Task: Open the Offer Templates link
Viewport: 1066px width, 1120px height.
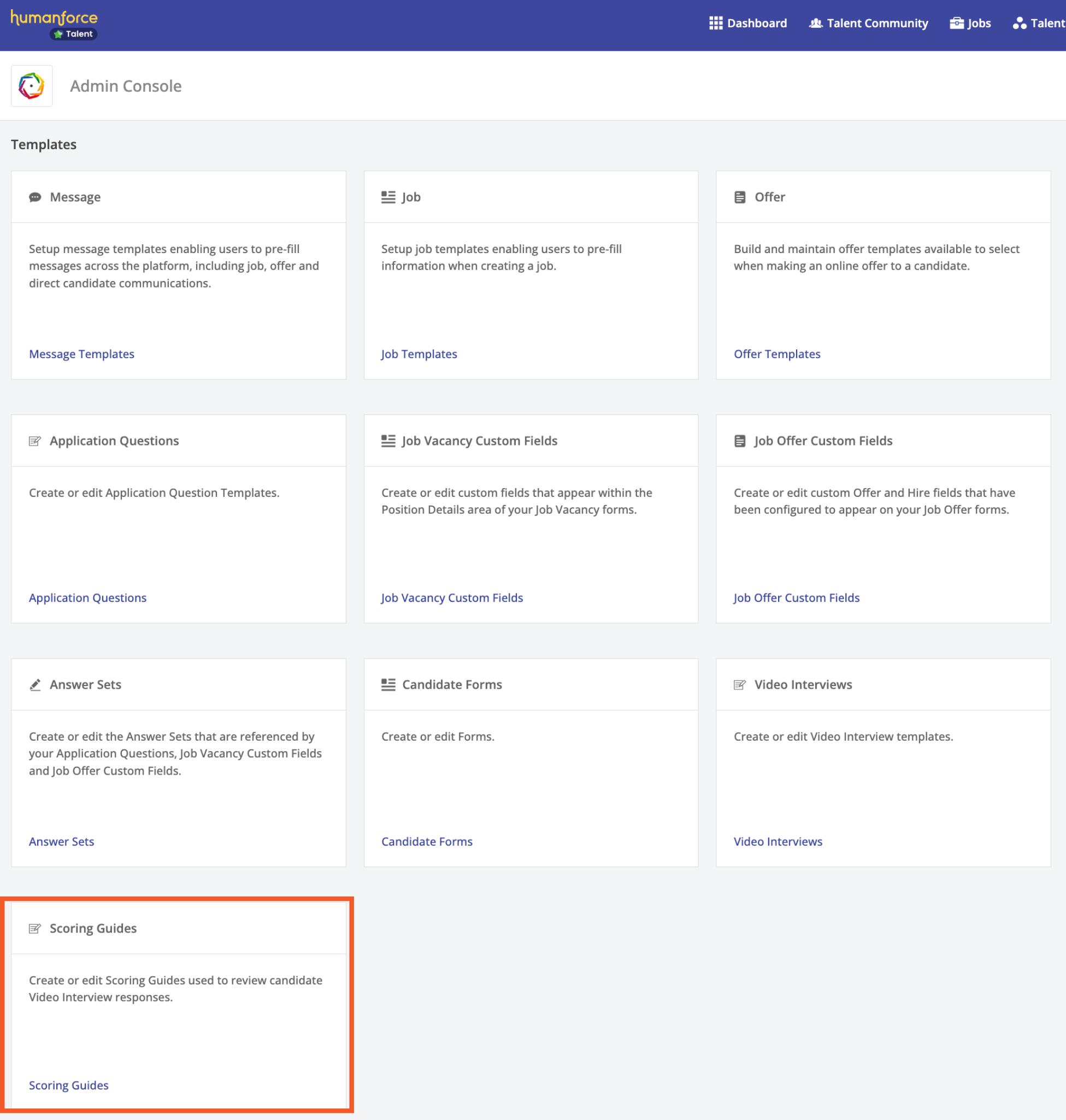Action: [778, 354]
